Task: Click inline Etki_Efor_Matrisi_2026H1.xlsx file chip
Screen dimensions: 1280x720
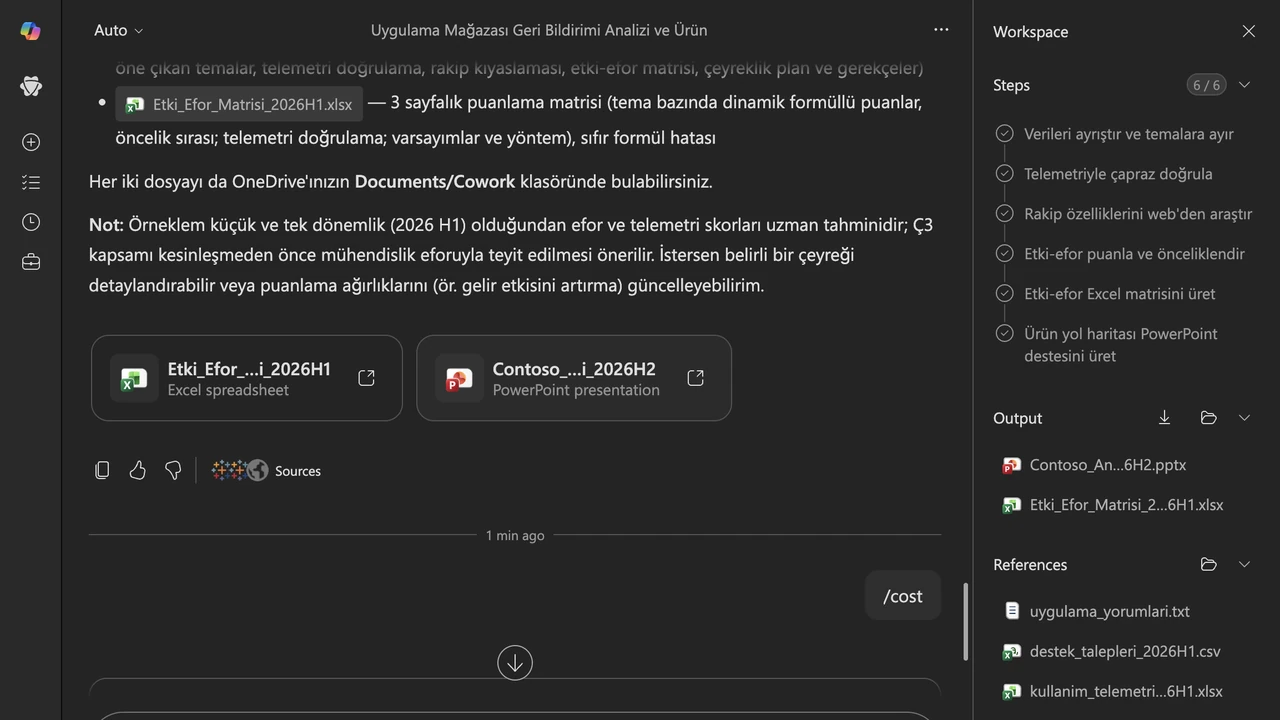Action: 239,104
